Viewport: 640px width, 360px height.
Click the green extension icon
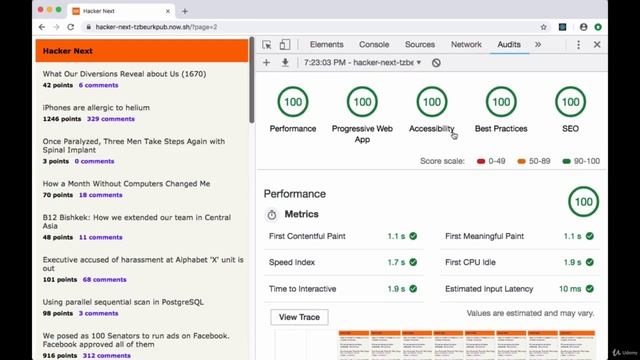598,27
